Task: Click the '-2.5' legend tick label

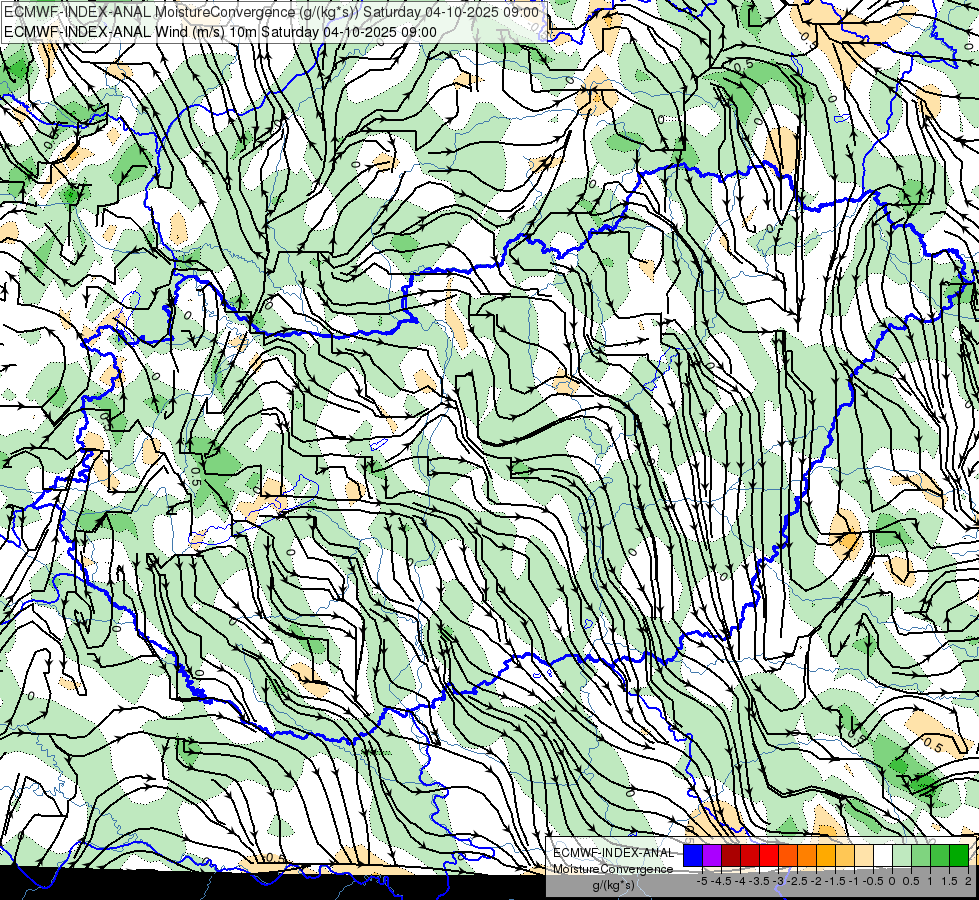Action: tap(797, 881)
